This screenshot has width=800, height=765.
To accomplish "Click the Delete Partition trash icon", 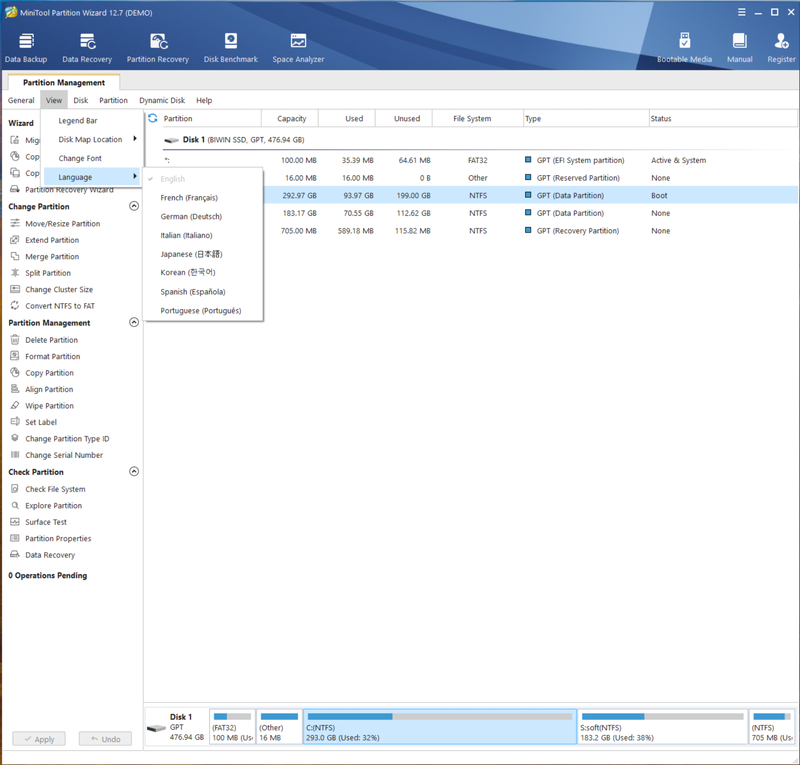I will click(x=15, y=340).
